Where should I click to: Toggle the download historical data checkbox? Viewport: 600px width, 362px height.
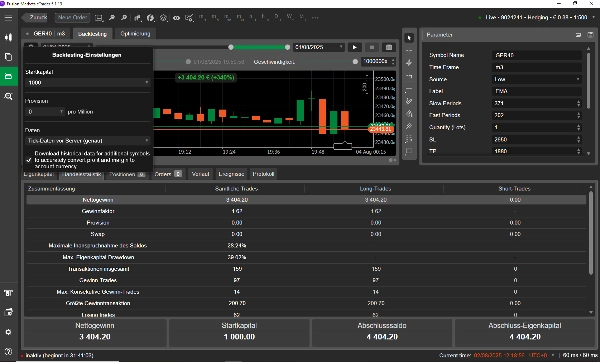click(29, 160)
